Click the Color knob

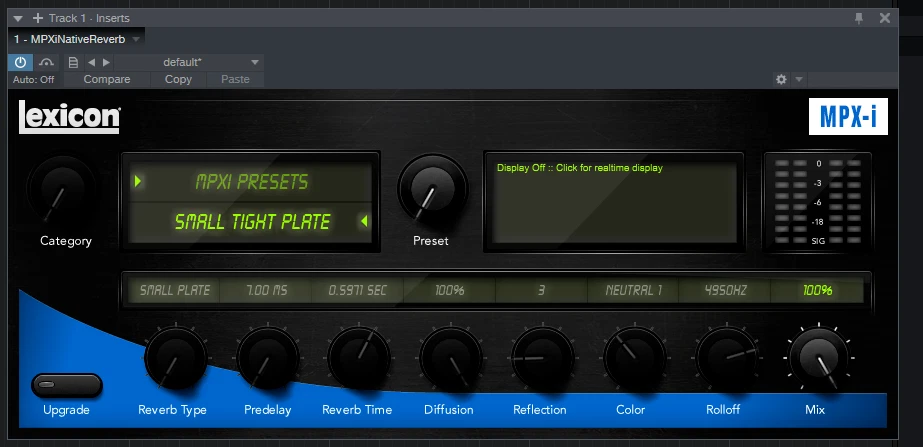pos(635,357)
